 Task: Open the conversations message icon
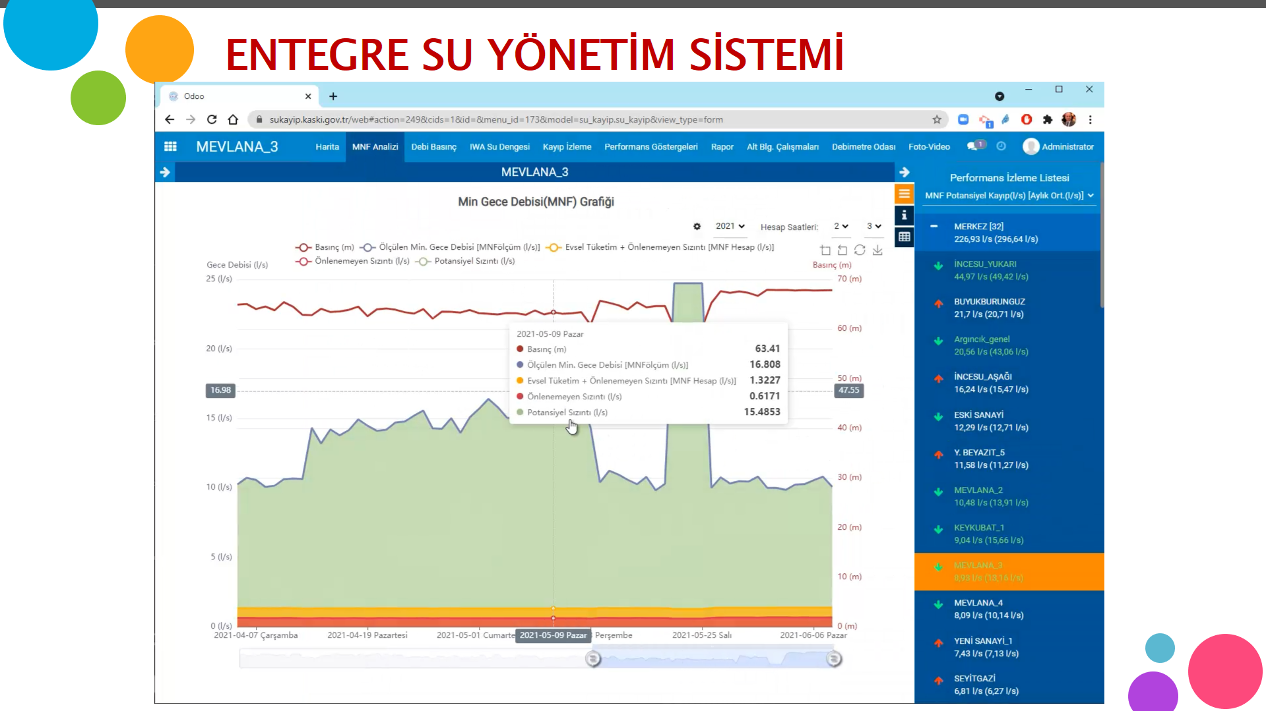973,146
